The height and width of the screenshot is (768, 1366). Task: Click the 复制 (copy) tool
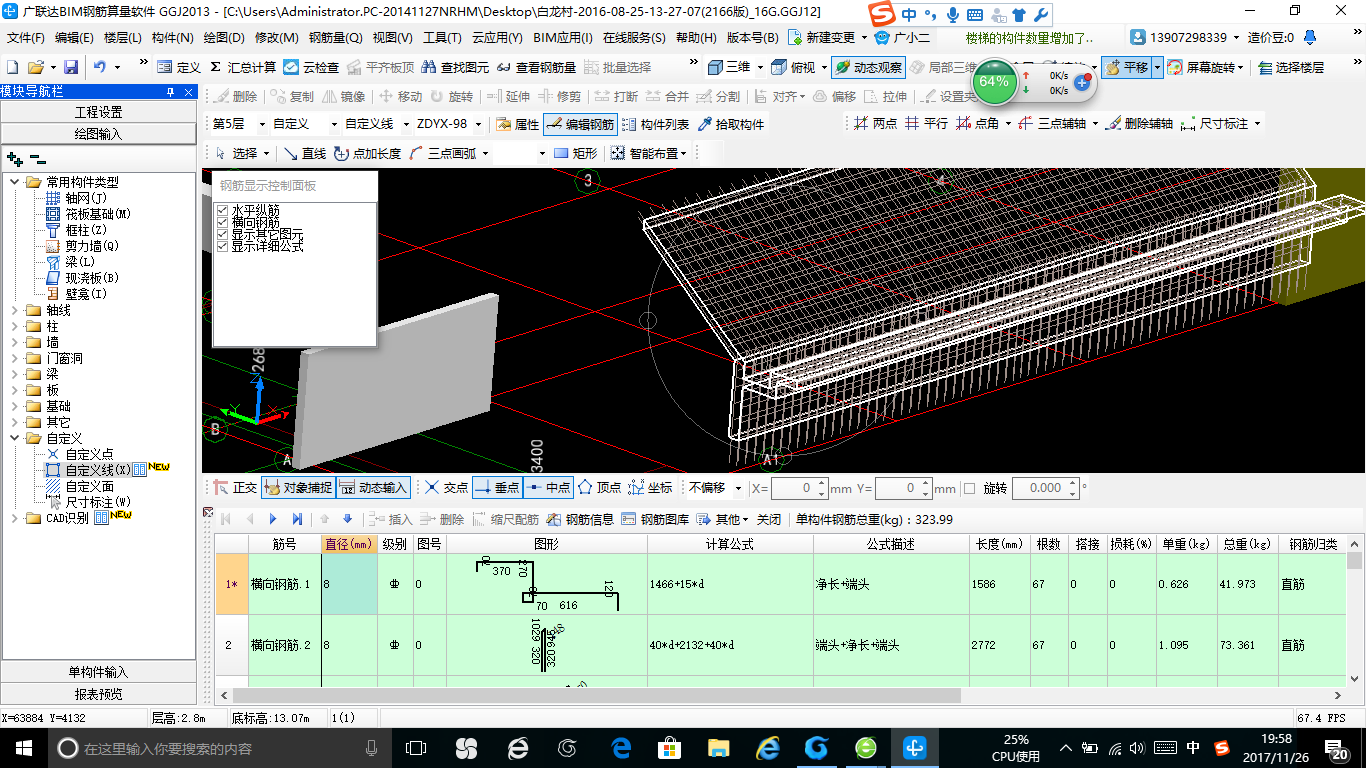[292, 96]
